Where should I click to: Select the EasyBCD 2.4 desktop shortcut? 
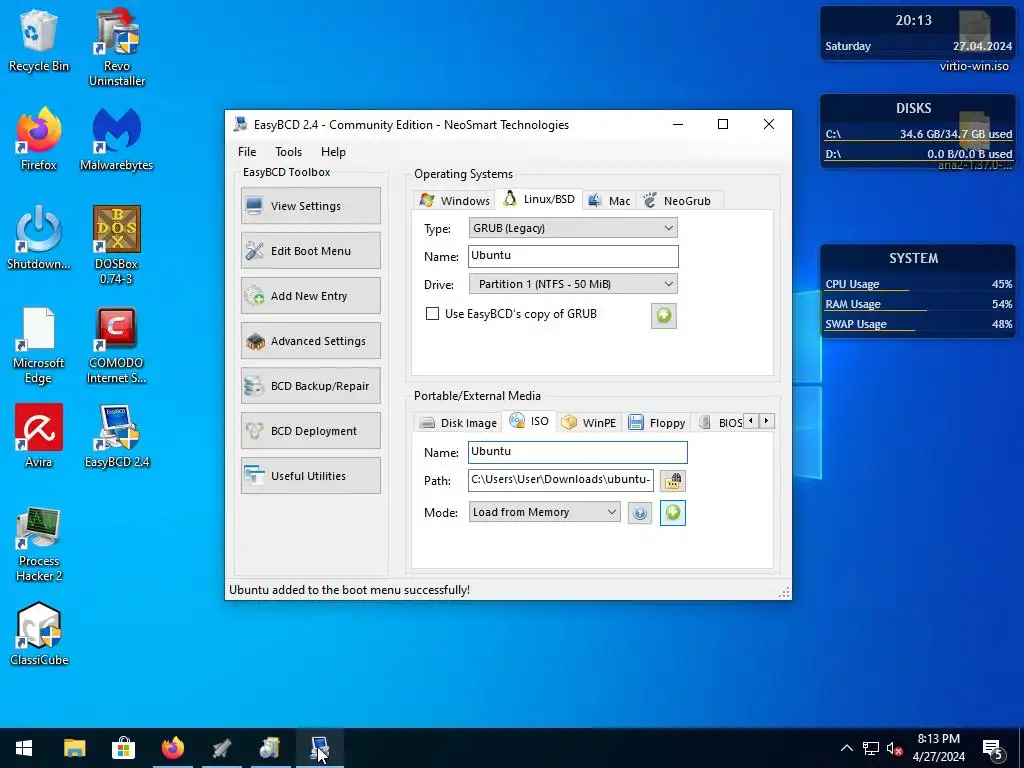tap(117, 436)
